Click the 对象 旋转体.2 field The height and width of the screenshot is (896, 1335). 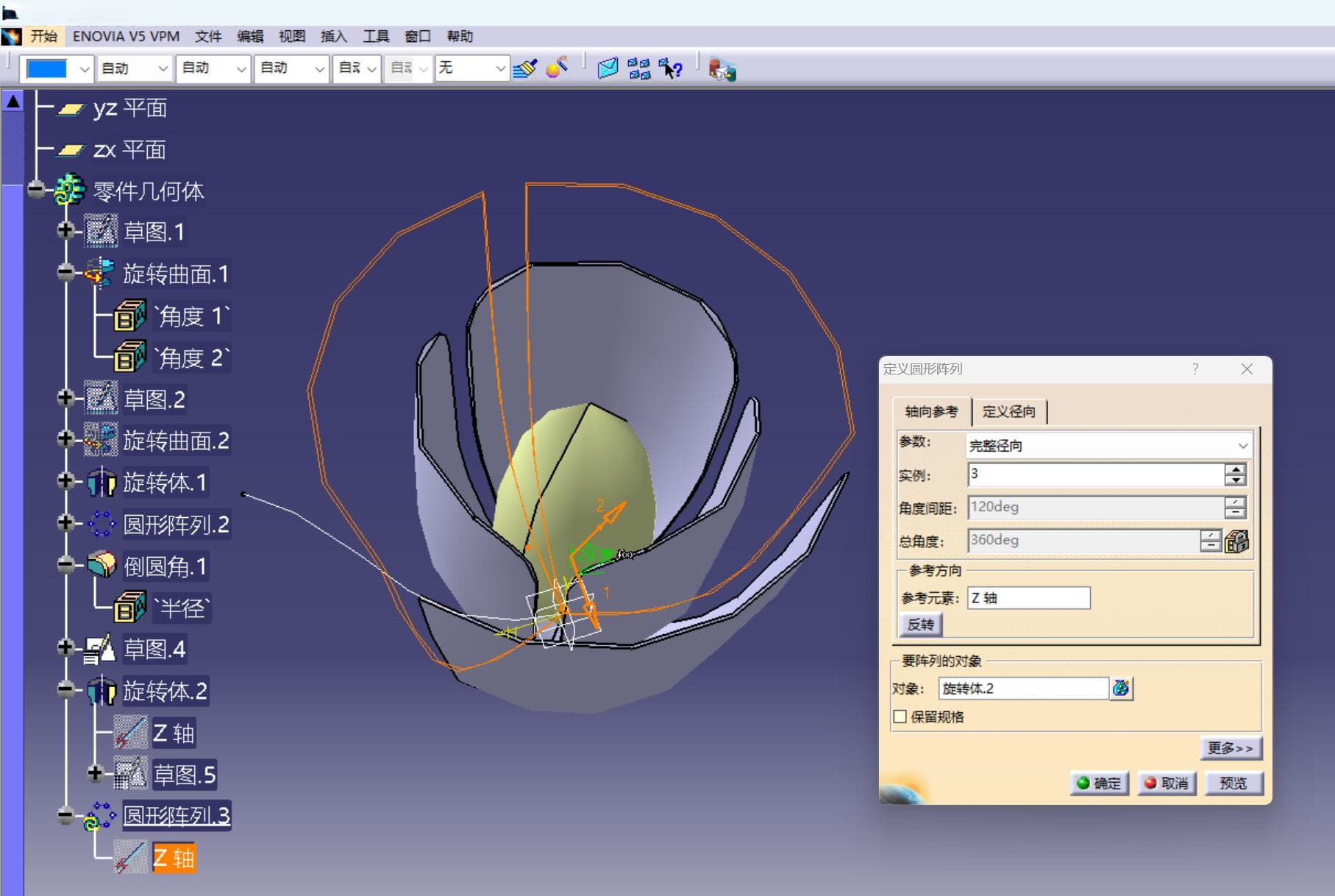point(1023,689)
